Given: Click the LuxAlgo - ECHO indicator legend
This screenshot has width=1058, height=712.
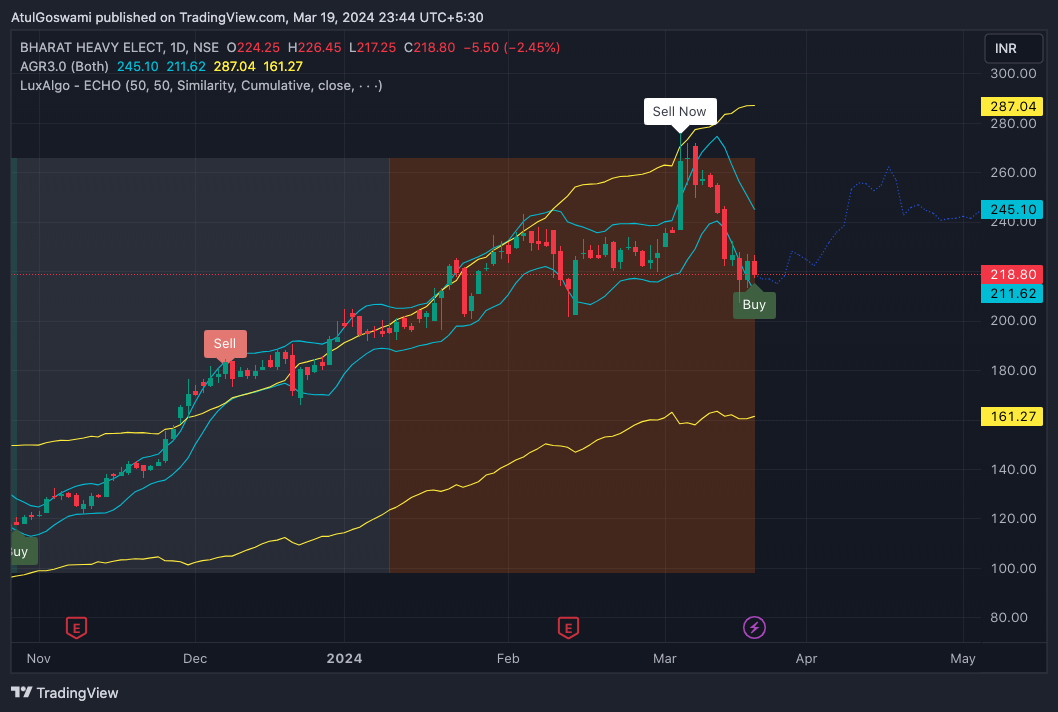Looking at the screenshot, I should pyautogui.click(x=201, y=85).
